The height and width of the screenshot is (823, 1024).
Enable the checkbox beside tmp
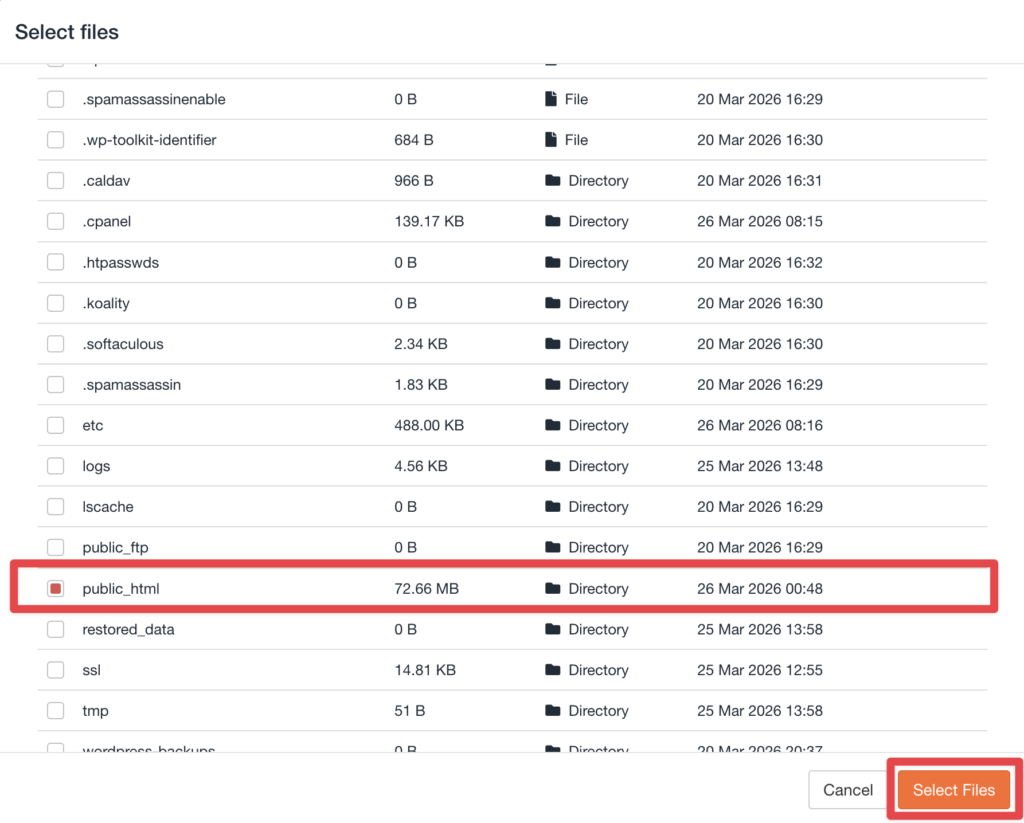click(x=56, y=711)
